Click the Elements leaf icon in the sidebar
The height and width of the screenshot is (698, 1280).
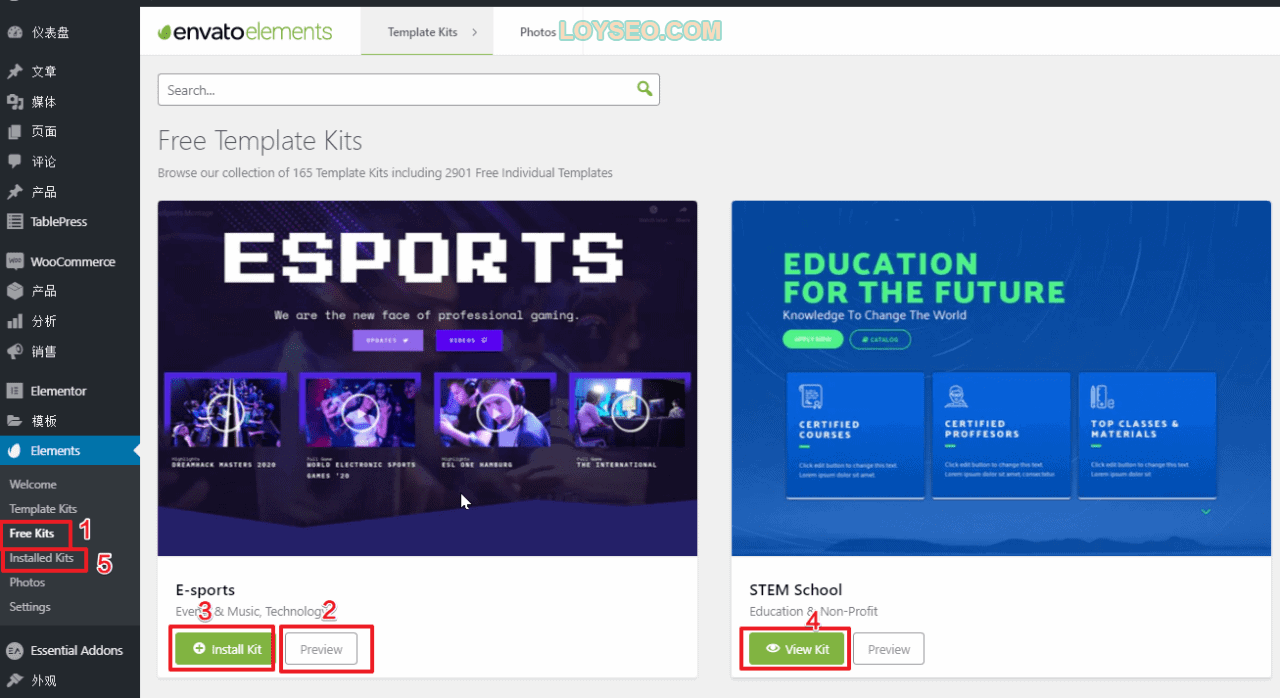click(15, 451)
